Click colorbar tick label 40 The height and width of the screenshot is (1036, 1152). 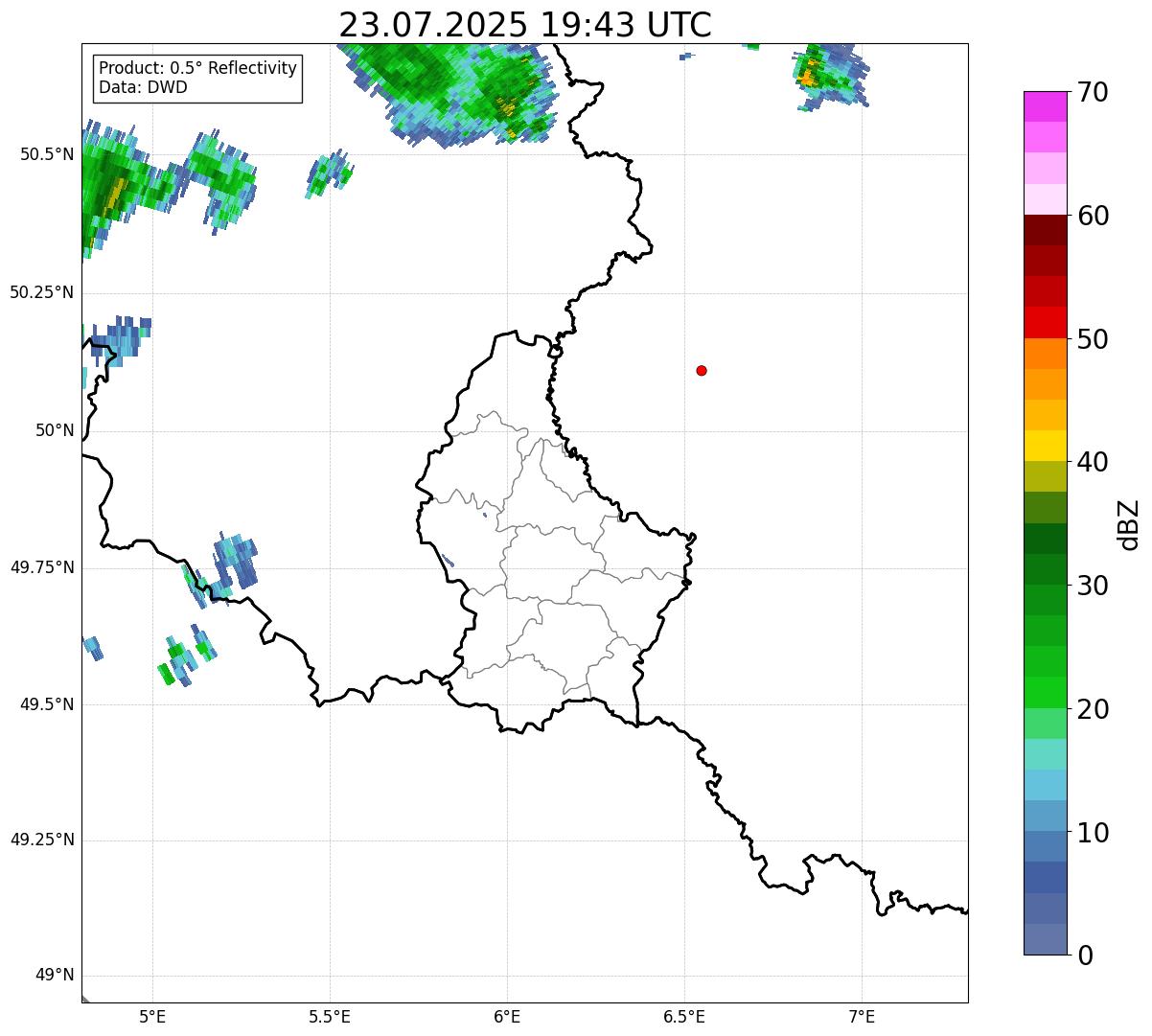[x=1093, y=462]
